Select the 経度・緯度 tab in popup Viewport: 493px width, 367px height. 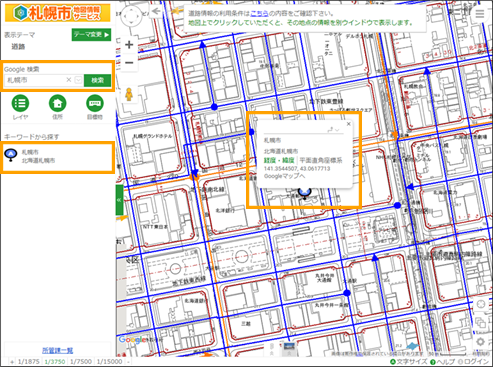click(x=279, y=160)
